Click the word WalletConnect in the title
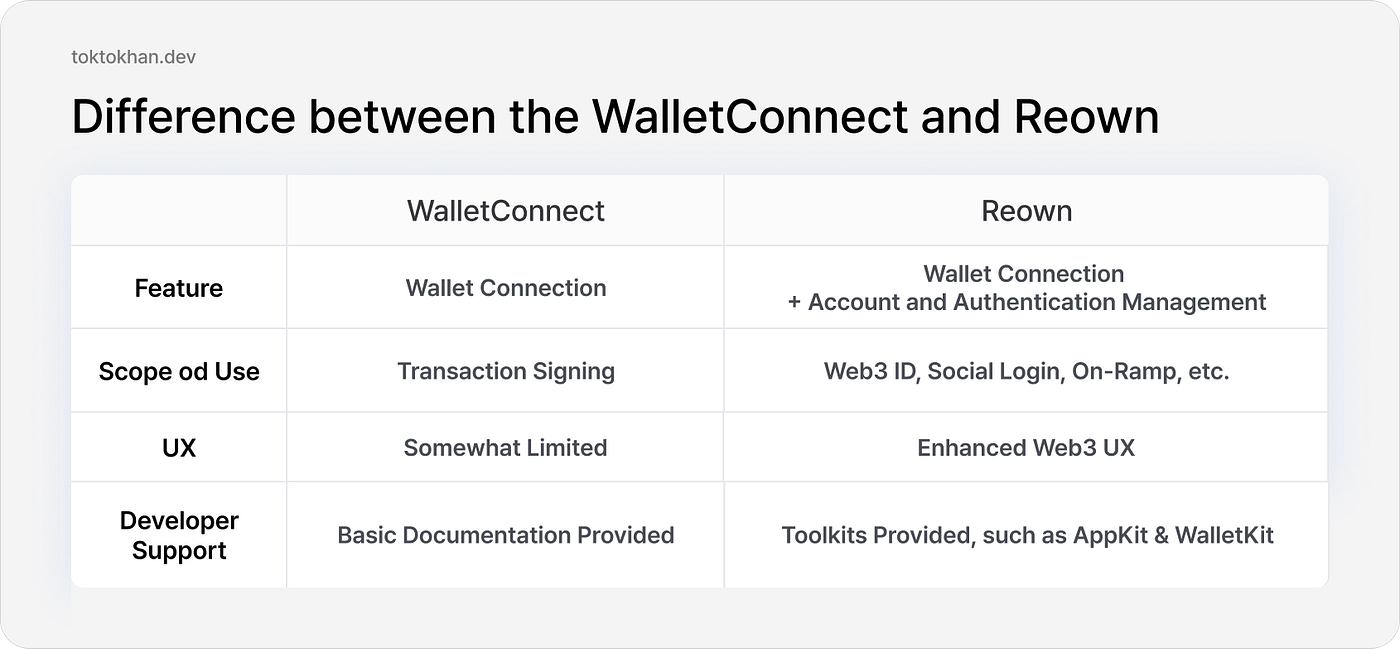The width and height of the screenshot is (1400, 649). pos(750,118)
